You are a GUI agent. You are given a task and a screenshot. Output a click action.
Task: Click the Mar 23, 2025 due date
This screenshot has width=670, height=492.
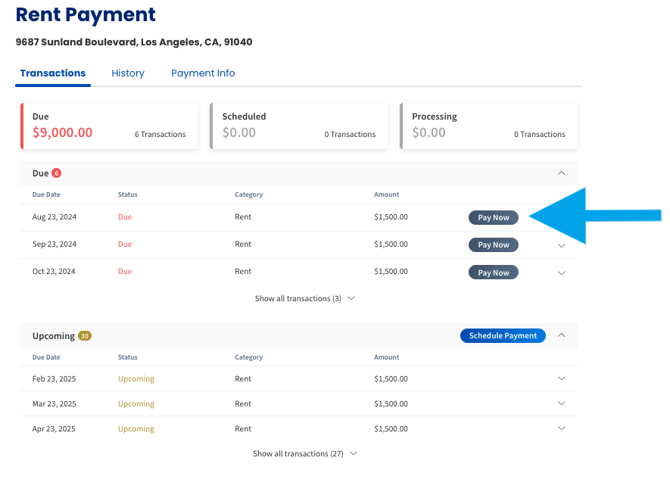pyautogui.click(x=54, y=404)
